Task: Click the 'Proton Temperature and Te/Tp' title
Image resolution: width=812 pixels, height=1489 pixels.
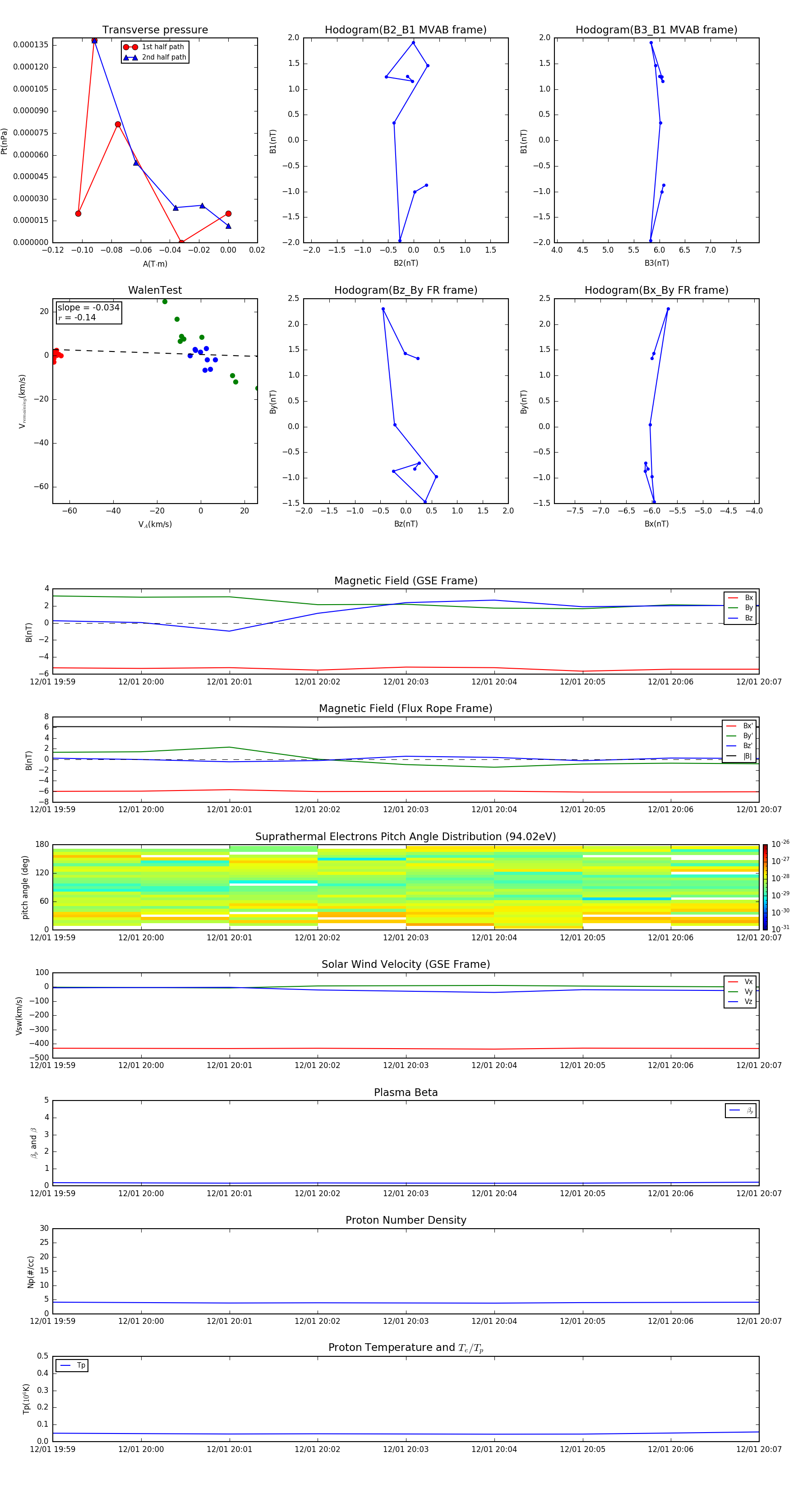Action: click(406, 1348)
